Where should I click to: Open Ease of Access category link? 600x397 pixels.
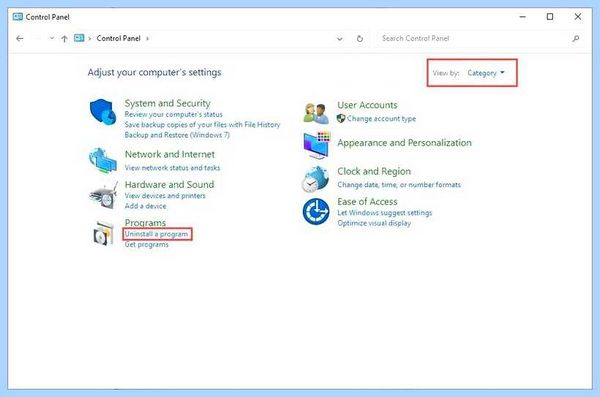click(367, 201)
